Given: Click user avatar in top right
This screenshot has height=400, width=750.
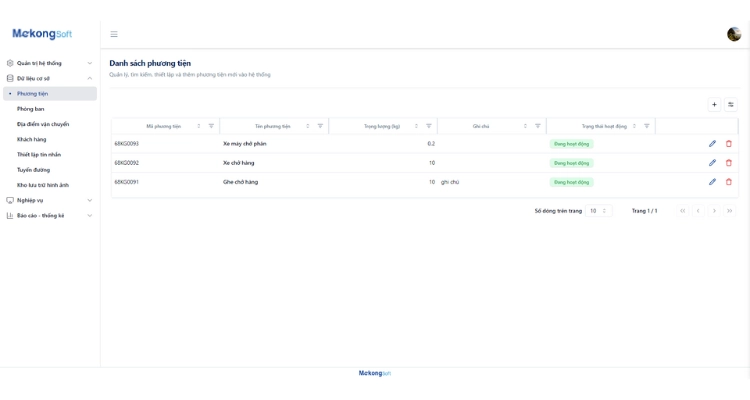Looking at the screenshot, I should [x=734, y=34].
